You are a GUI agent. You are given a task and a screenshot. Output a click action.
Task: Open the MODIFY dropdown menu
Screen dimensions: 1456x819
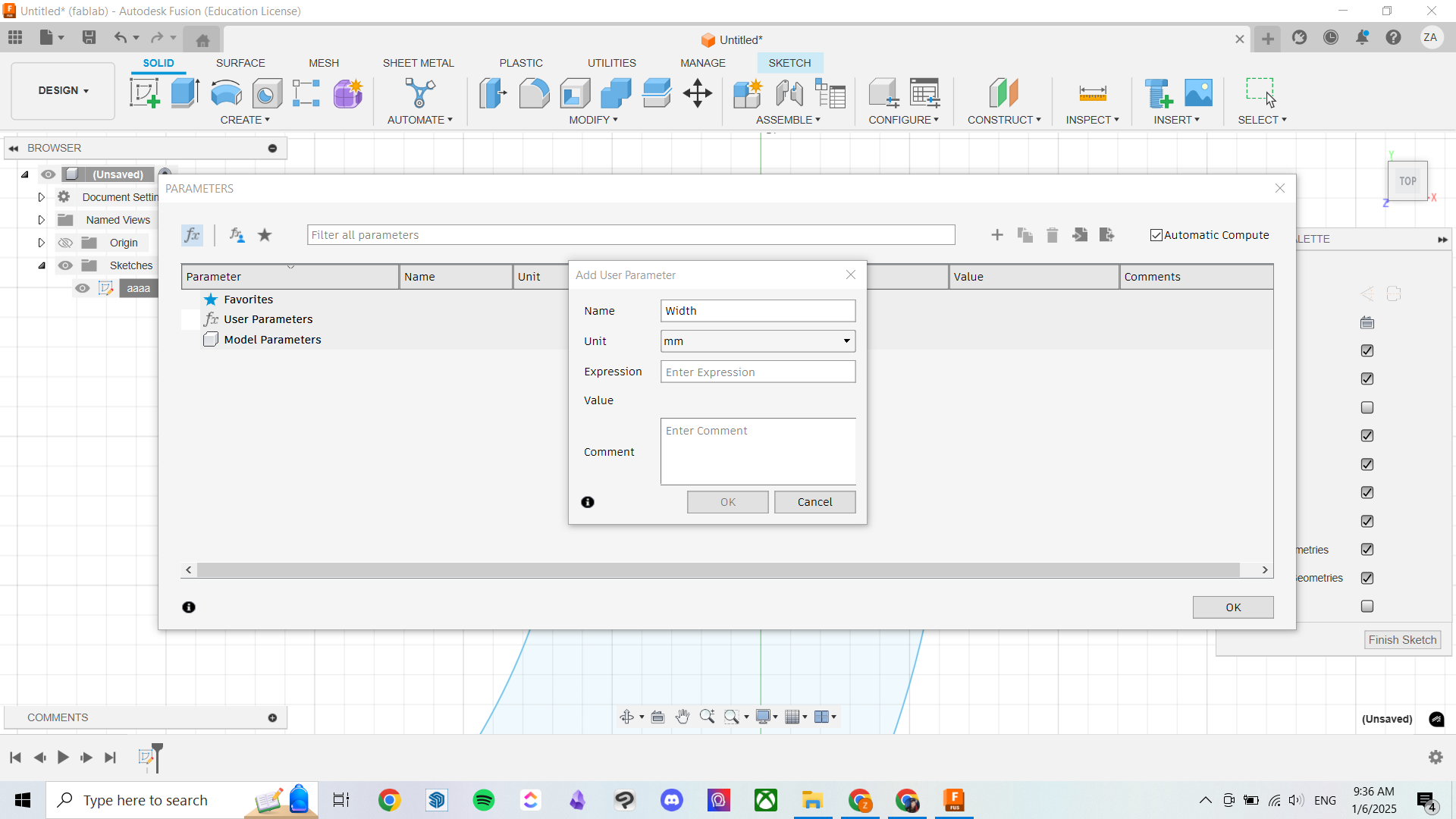593,120
